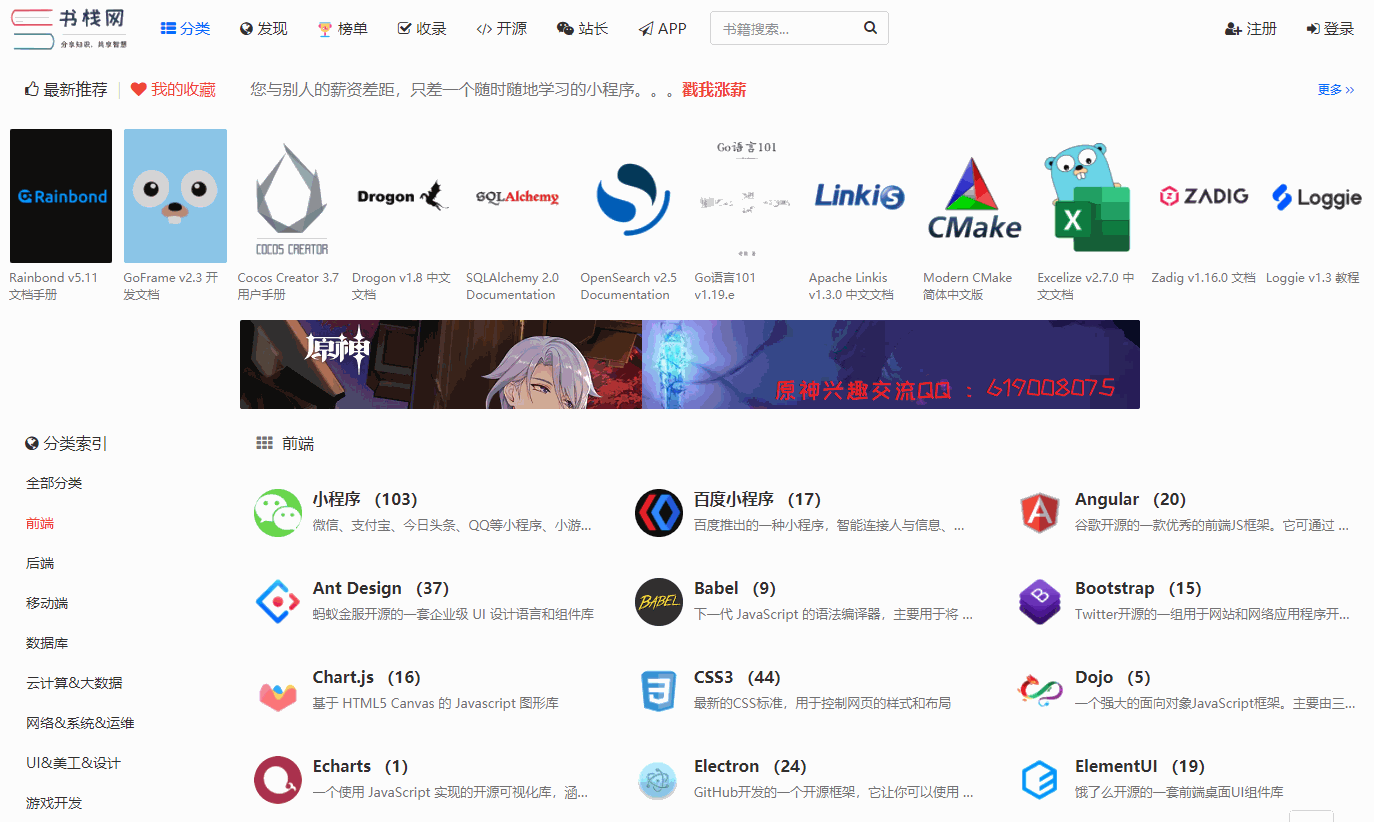Click the search magnifier icon
The height and width of the screenshot is (822, 1374).
click(x=868, y=27)
